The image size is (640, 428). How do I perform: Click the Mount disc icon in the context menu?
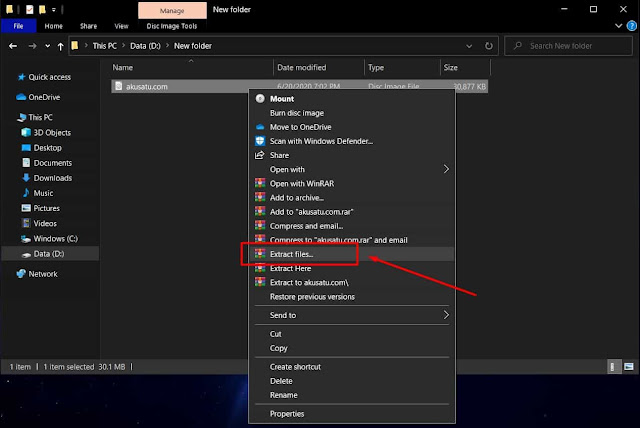tap(260, 99)
